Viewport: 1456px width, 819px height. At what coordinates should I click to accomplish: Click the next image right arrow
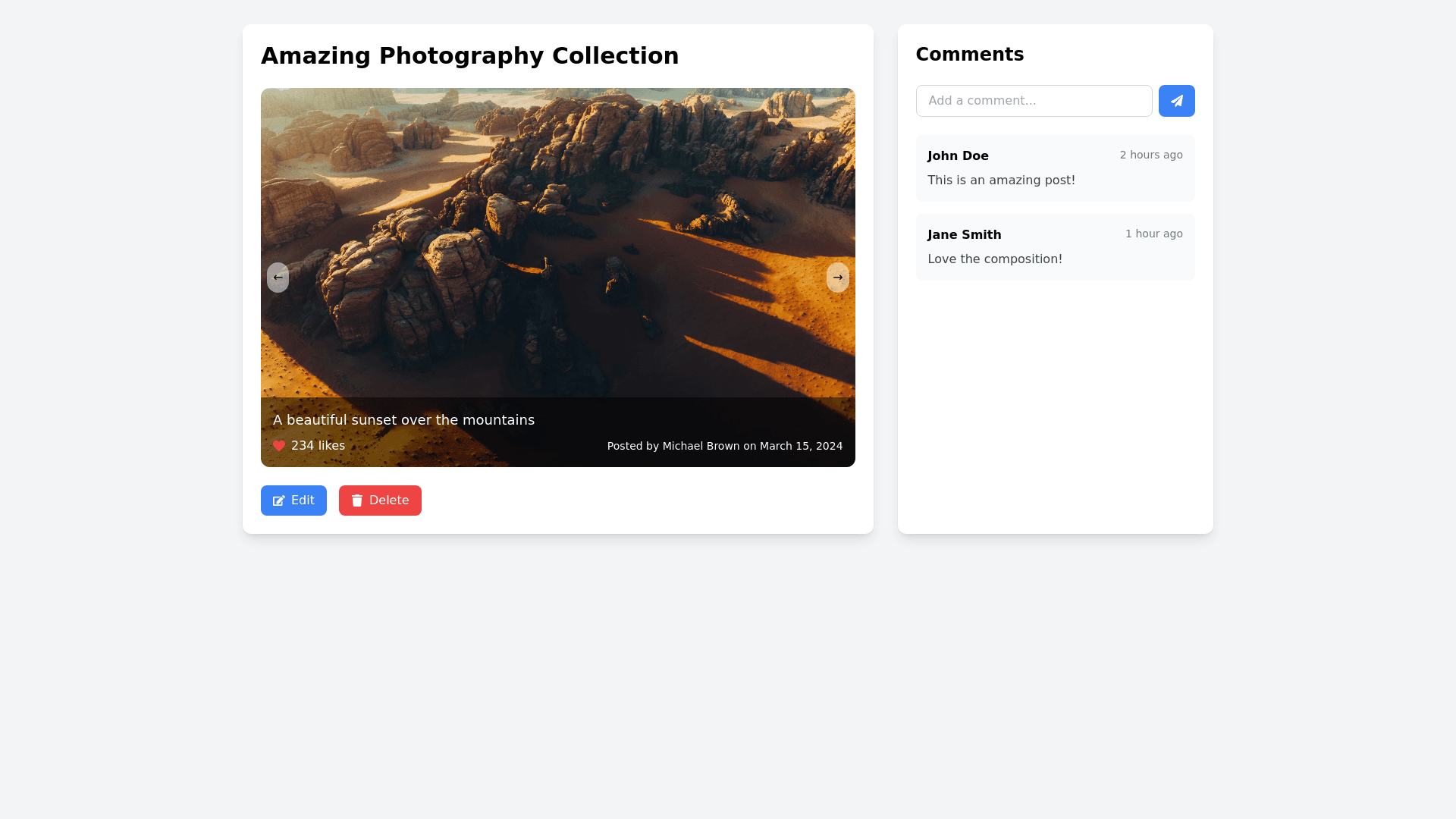click(x=837, y=278)
